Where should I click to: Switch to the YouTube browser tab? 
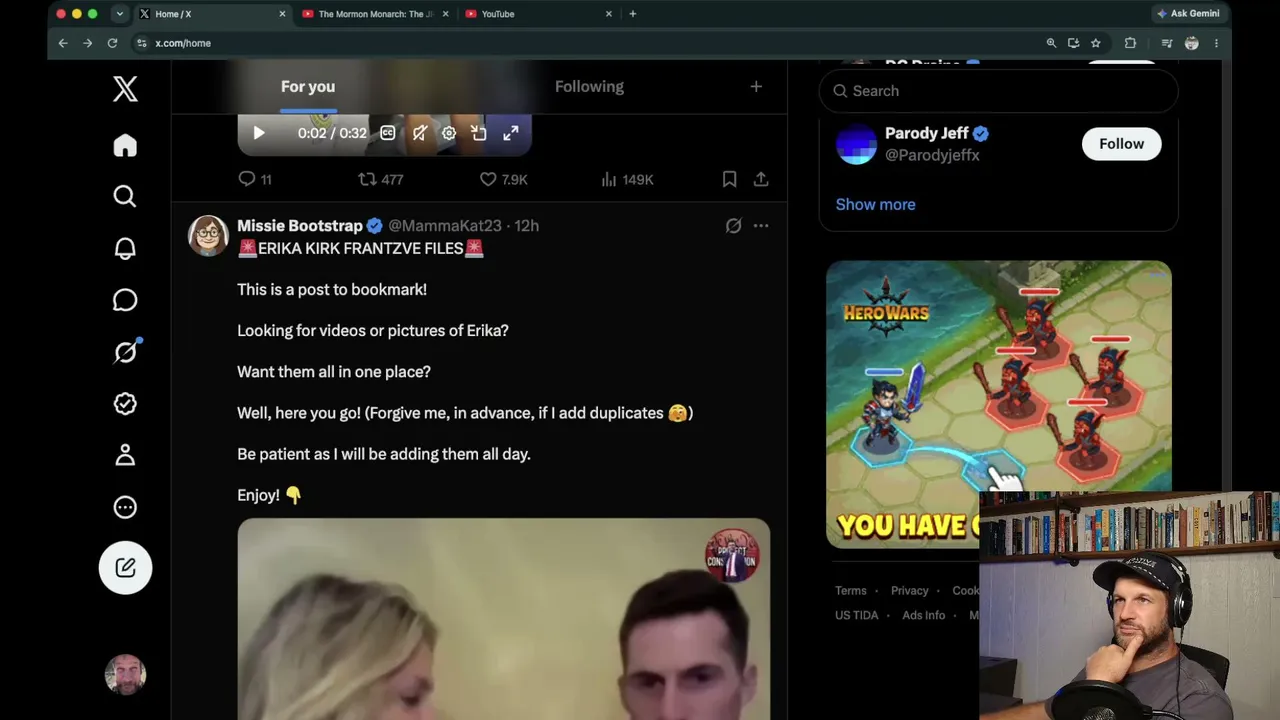coord(537,14)
